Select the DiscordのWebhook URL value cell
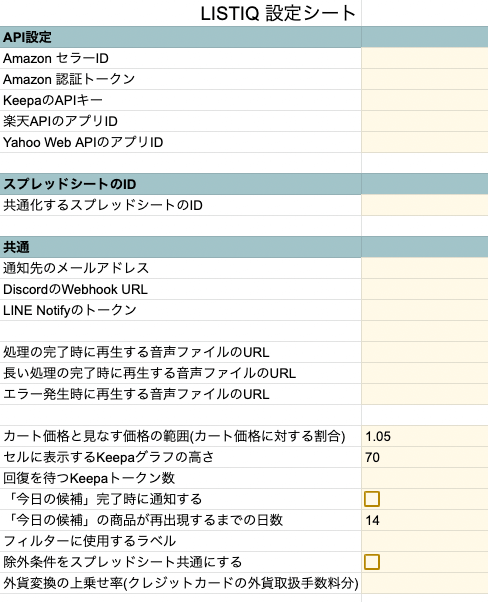Viewport: 488px width, 602px height. 425,289
